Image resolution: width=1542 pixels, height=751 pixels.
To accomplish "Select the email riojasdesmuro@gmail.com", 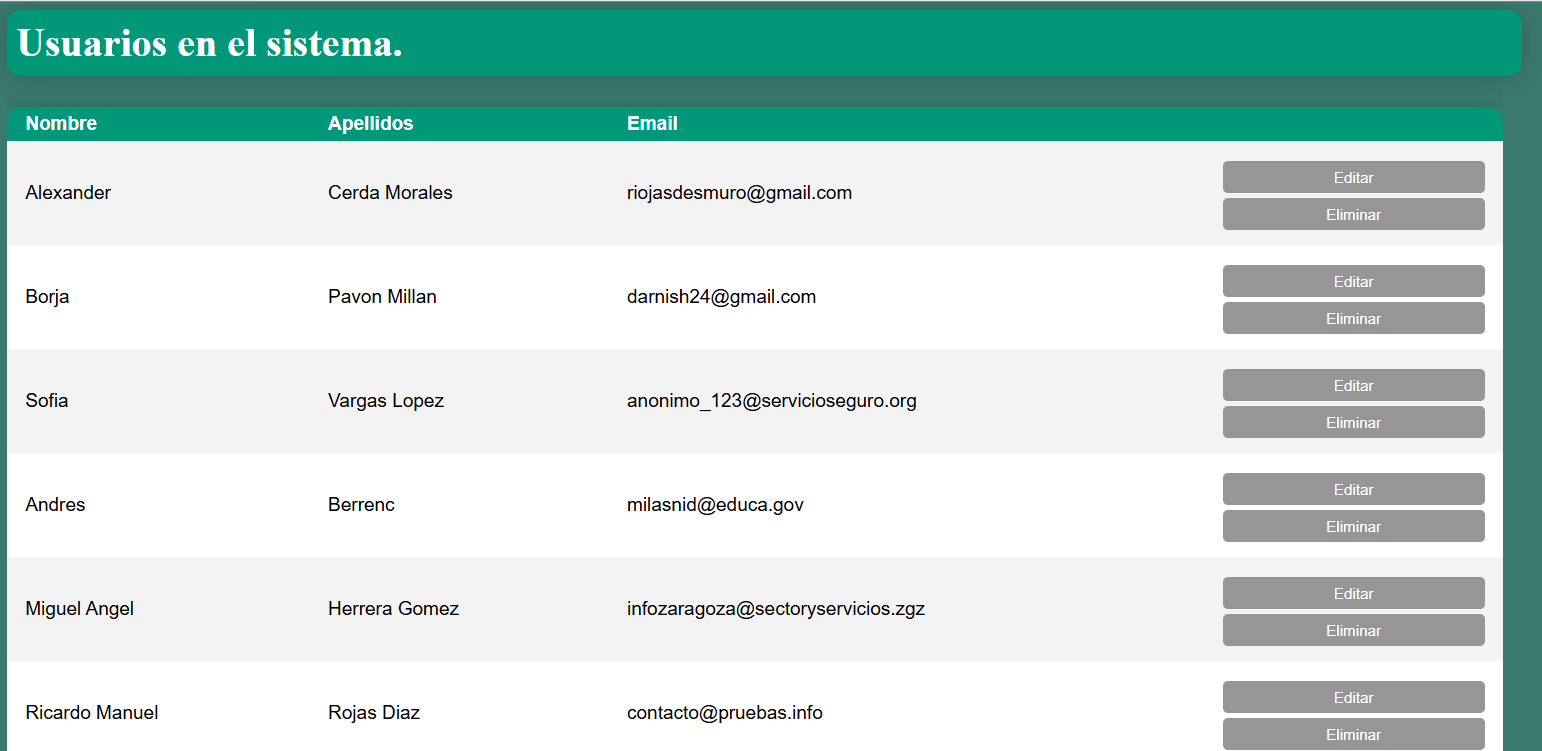I will (739, 193).
